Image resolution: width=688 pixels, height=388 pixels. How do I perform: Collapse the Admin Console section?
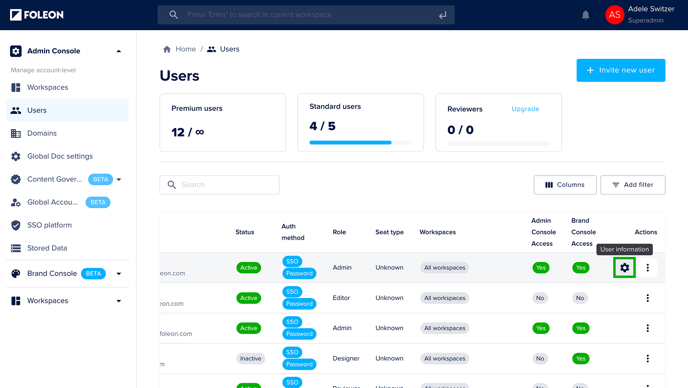pos(118,51)
